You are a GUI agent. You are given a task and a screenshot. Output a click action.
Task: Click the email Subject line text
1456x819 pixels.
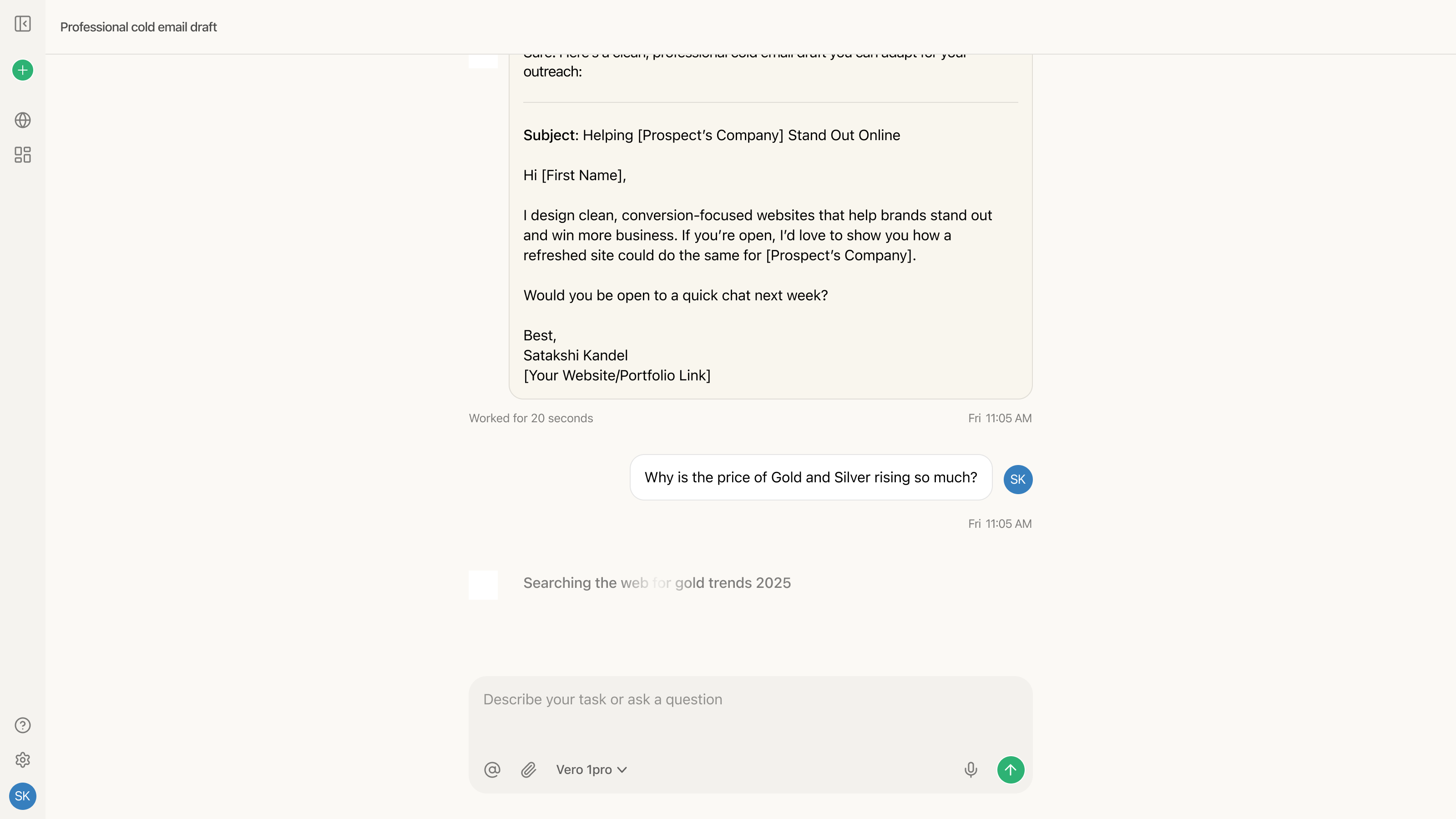712,136
